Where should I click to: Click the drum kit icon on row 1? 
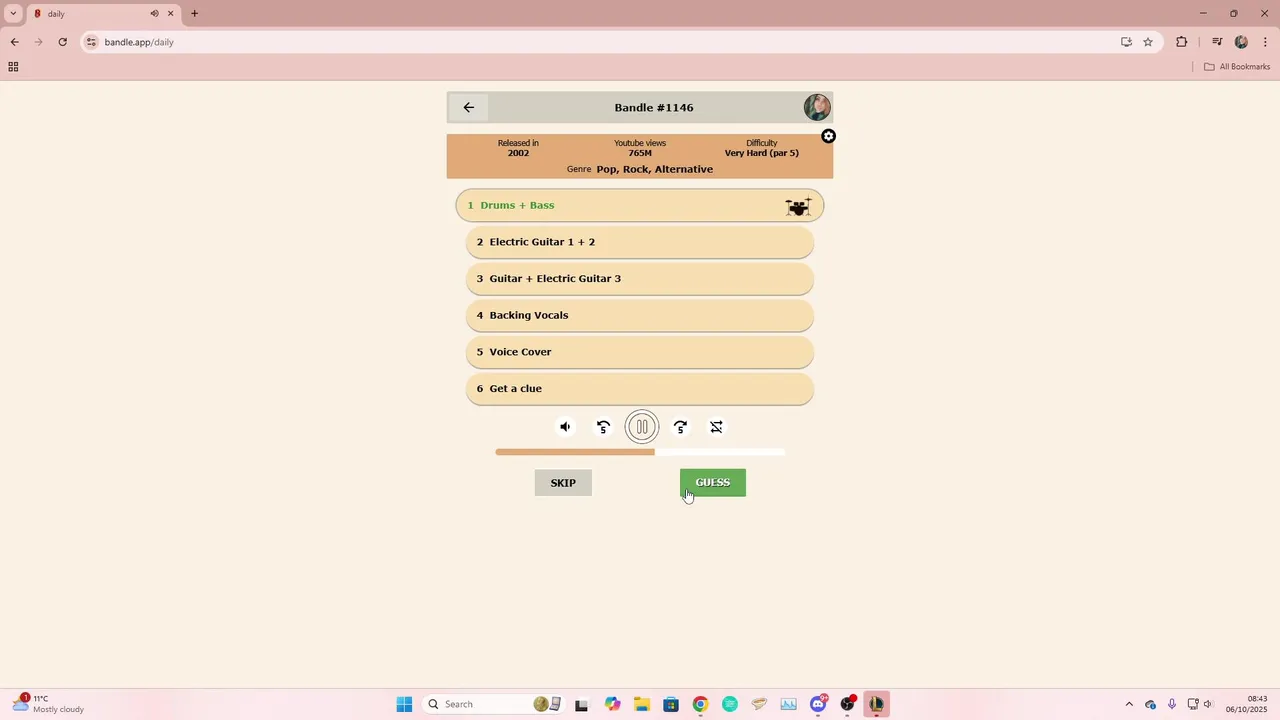point(798,206)
